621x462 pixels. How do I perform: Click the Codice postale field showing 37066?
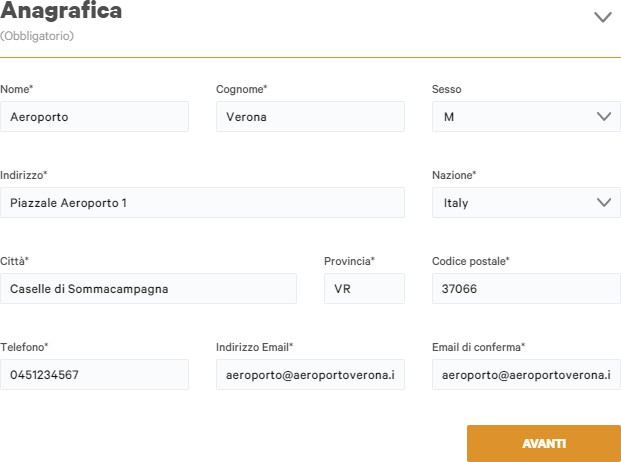point(526,288)
